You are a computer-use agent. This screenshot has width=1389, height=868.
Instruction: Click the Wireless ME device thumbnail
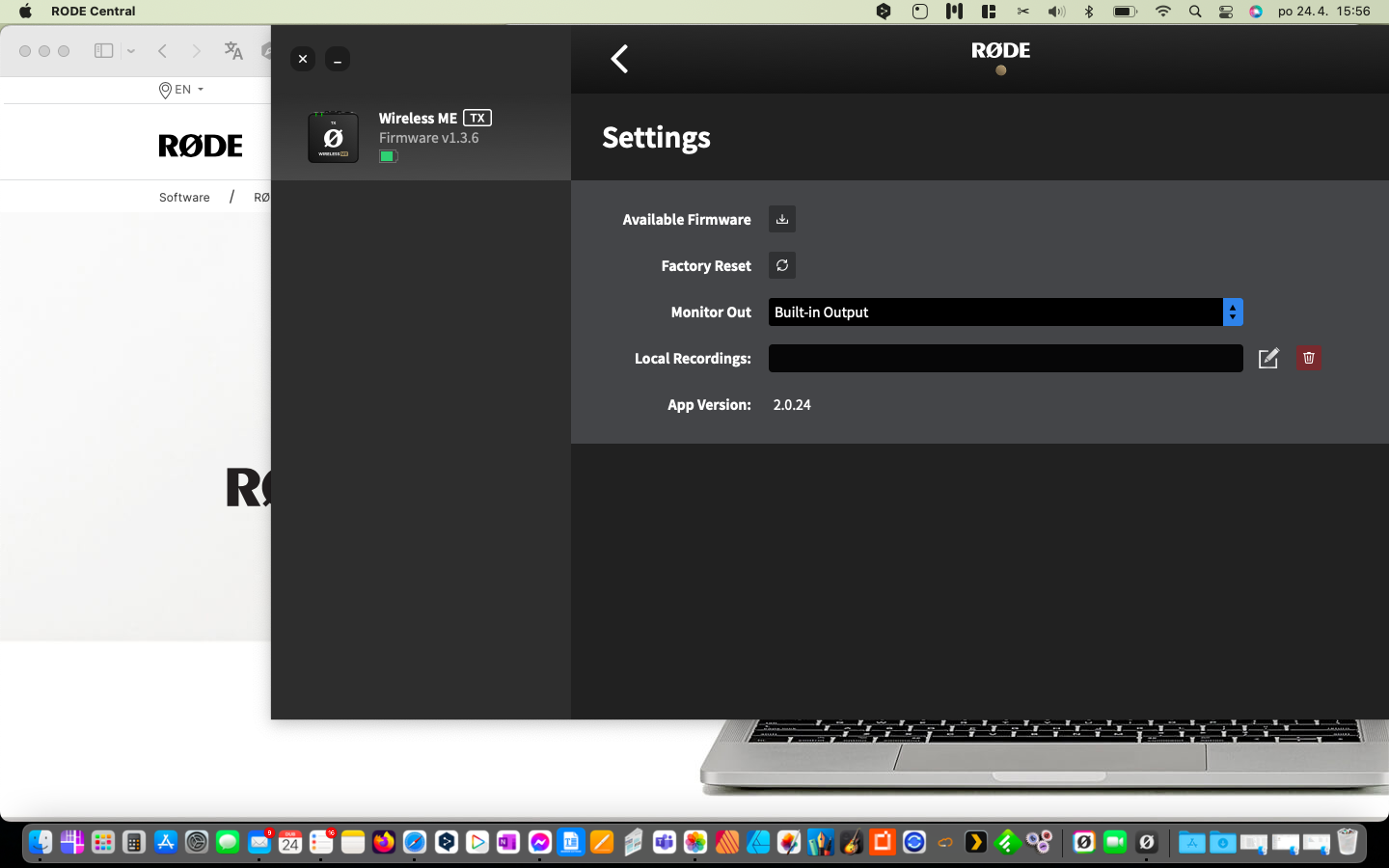point(333,137)
